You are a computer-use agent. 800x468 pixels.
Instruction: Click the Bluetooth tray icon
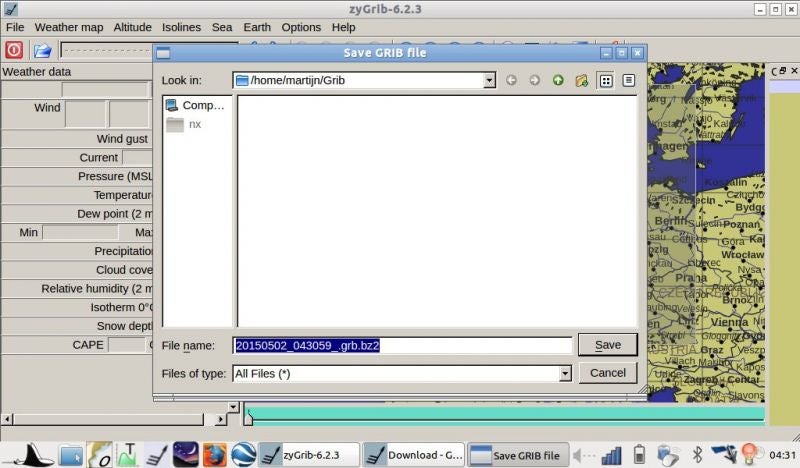click(696, 455)
